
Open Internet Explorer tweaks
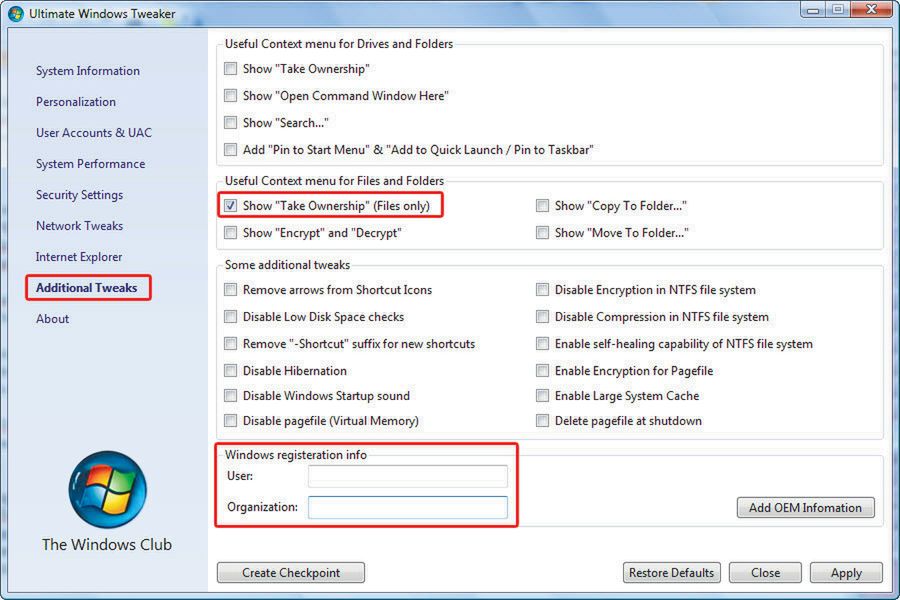click(79, 257)
